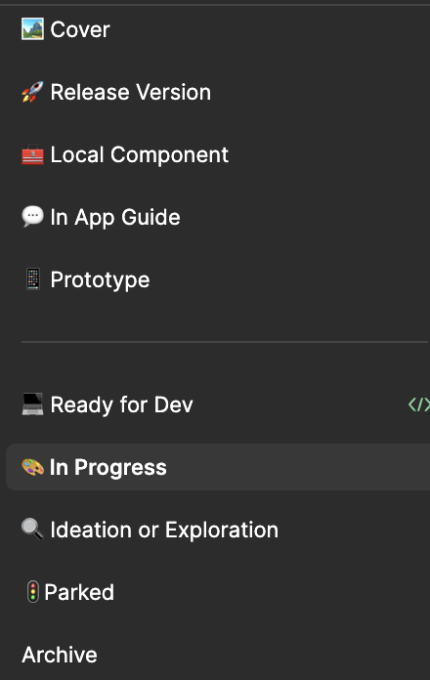Click the red toolbox icon

click(33, 155)
